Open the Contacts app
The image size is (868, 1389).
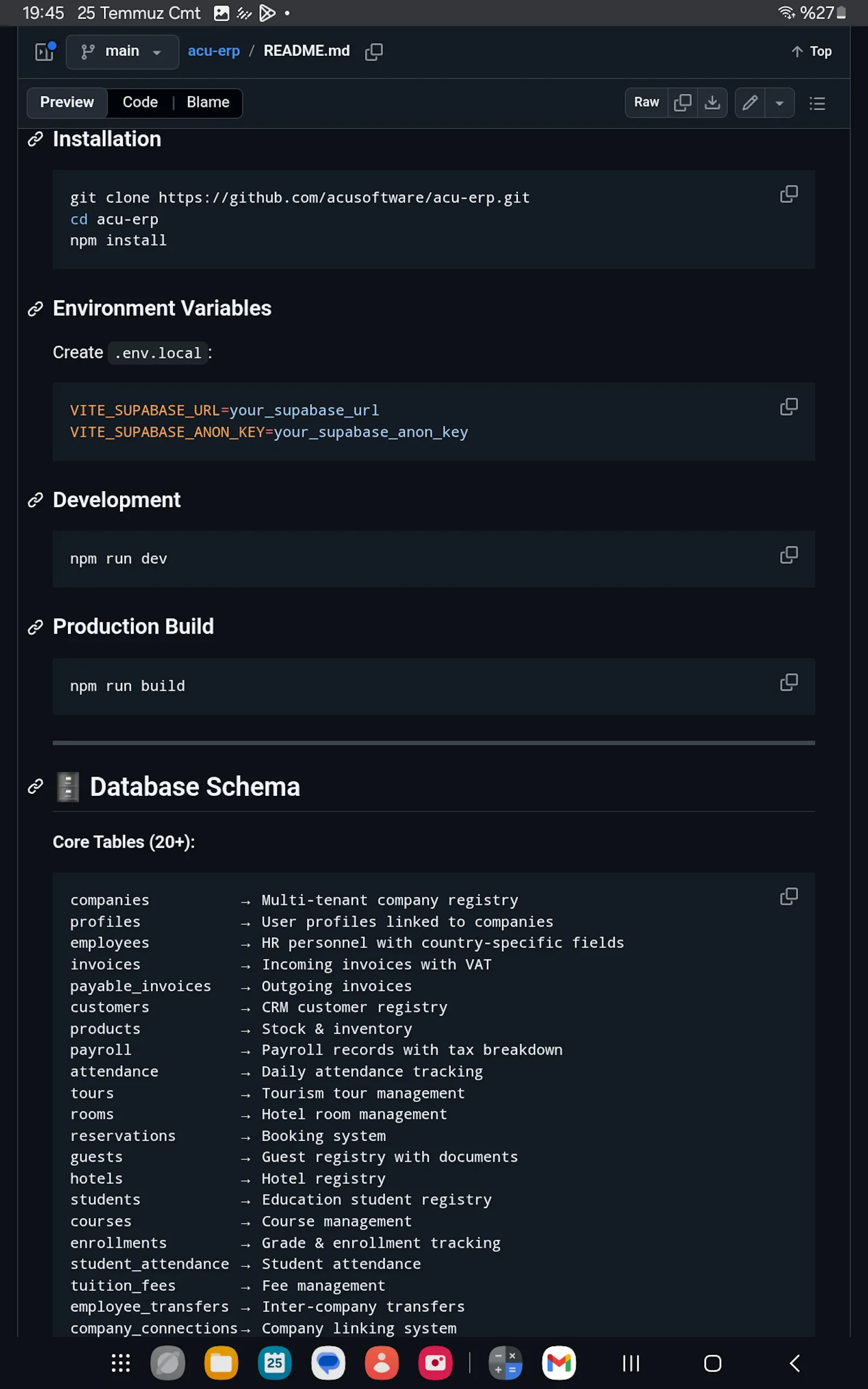382,1363
